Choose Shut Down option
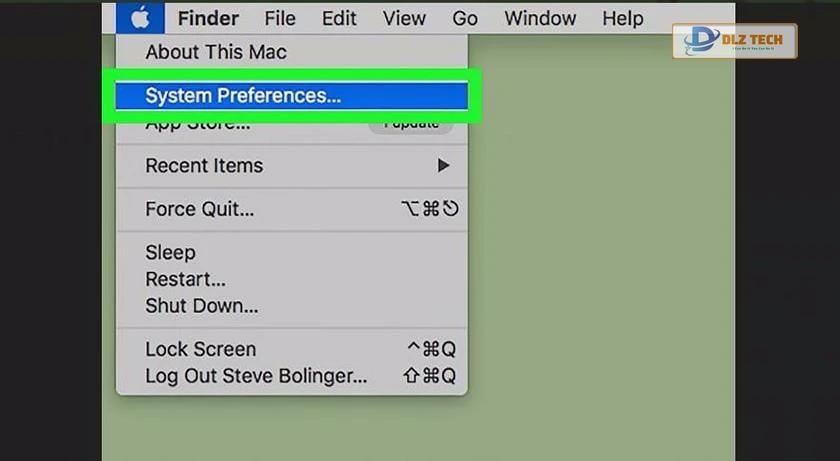This screenshot has width=840, height=461. pos(202,305)
